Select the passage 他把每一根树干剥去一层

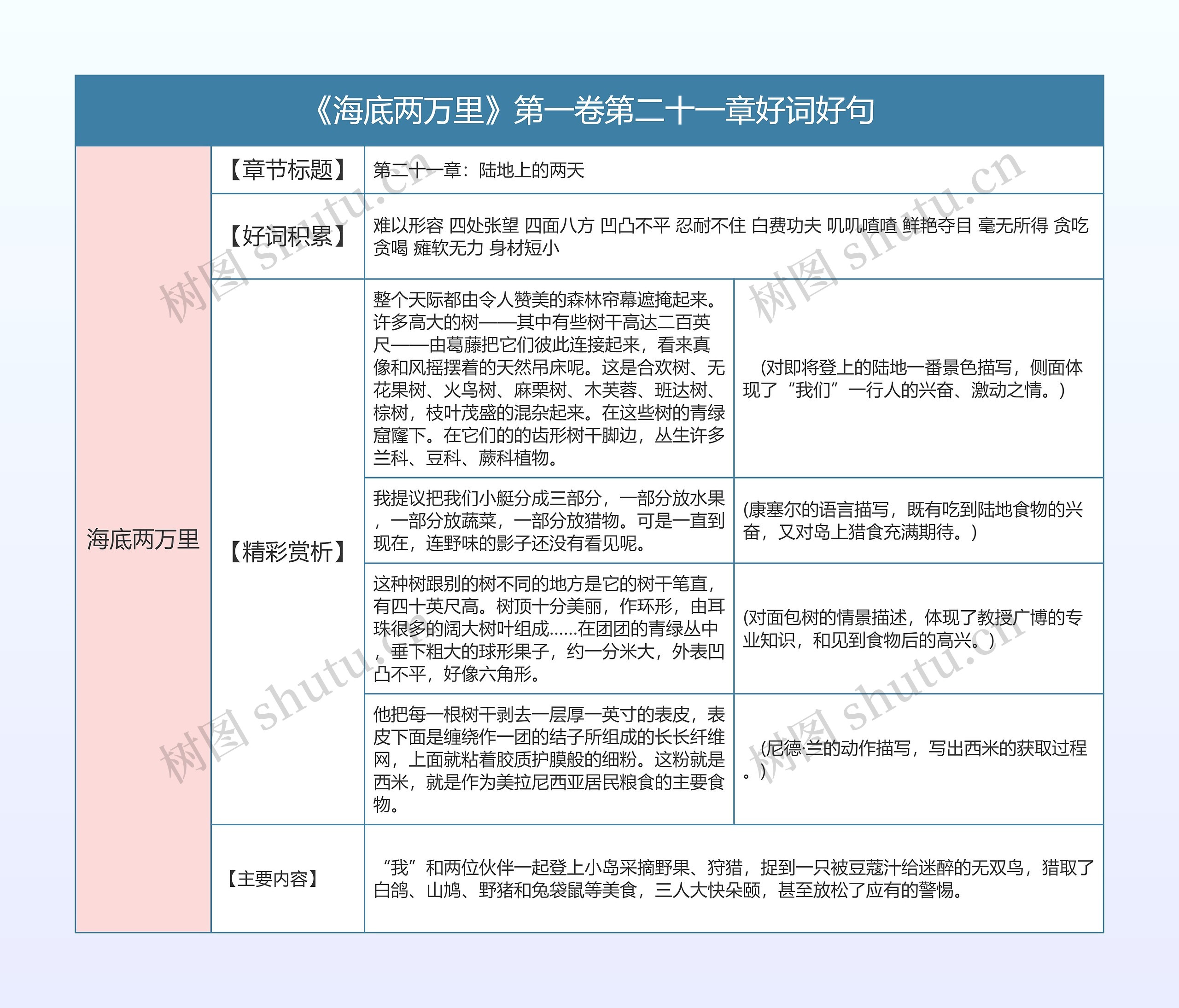pyautogui.click(x=549, y=759)
